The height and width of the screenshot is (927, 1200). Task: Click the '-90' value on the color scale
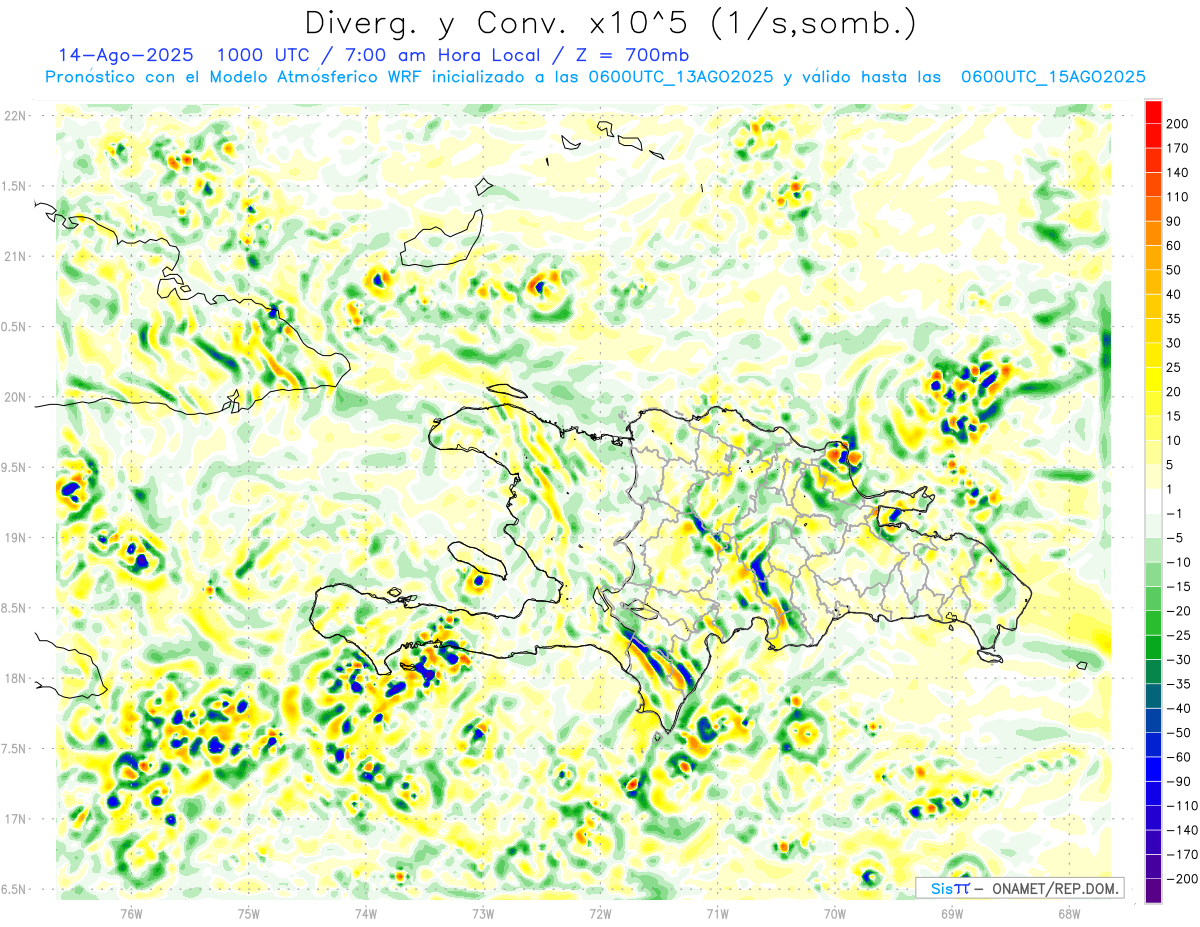pyautogui.click(x=1178, y=781)
